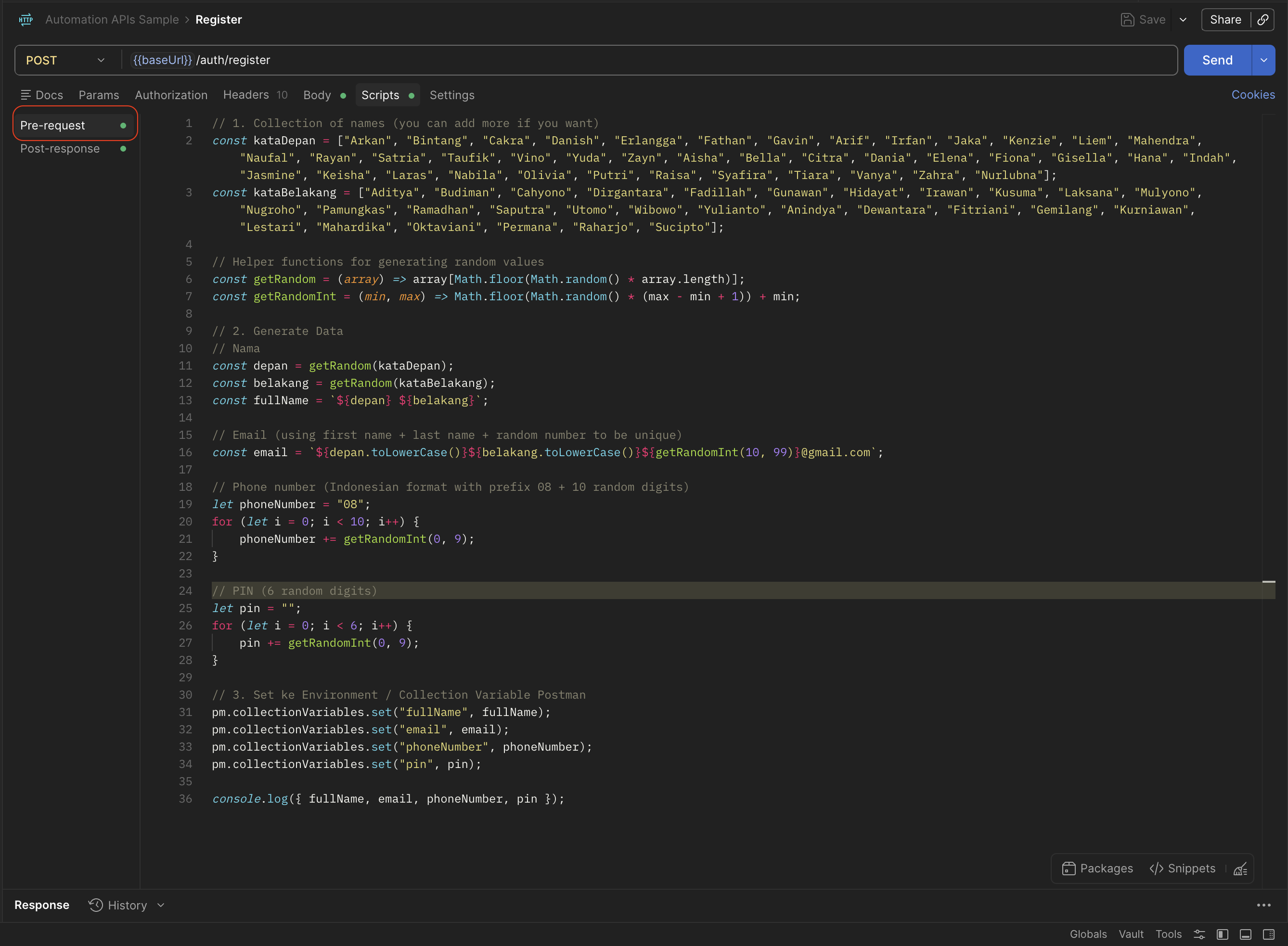Toggle the bottom pane layout icon
This screenshot has height=946, width=1288.
[x=1245, y=934]
